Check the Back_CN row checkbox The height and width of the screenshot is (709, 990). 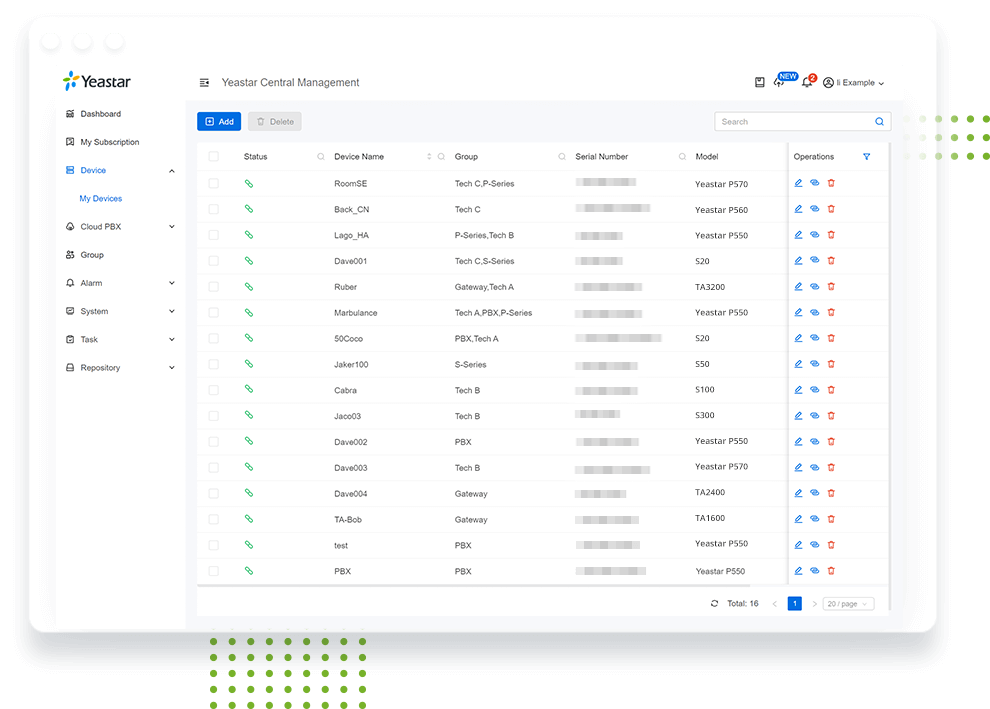tap(213, 209)
